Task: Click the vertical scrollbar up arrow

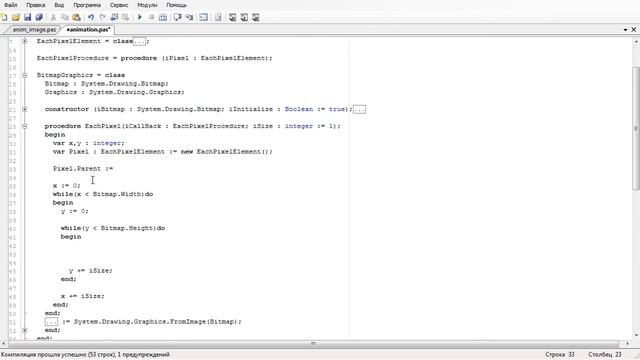Action: pyautogui.click(x=636, y=42)
